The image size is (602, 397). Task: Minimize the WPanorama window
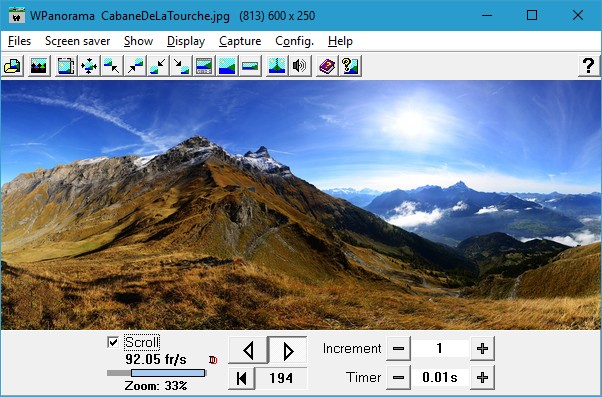(x=487, y=15)
